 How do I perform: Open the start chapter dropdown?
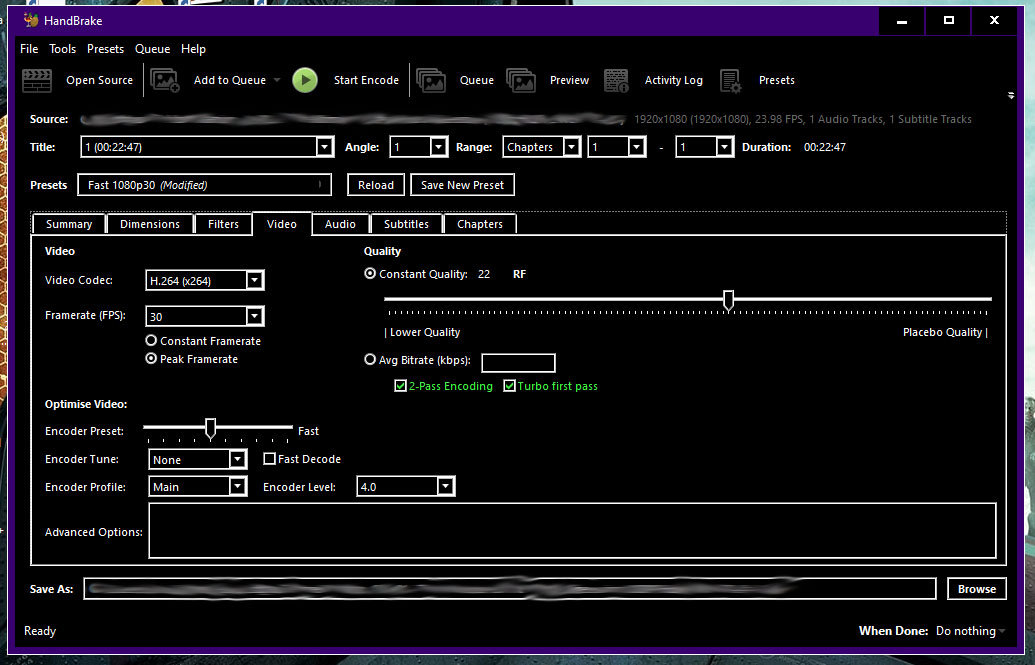[636, 147]
